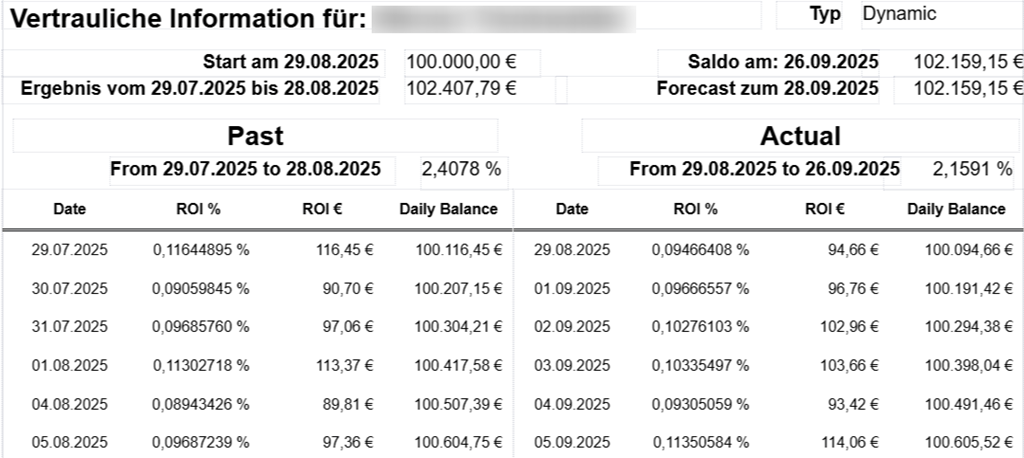The height and width of the screenshot is (458, 1024).
Task: Select the "Actual" section heading
Action: click(800, 136)
